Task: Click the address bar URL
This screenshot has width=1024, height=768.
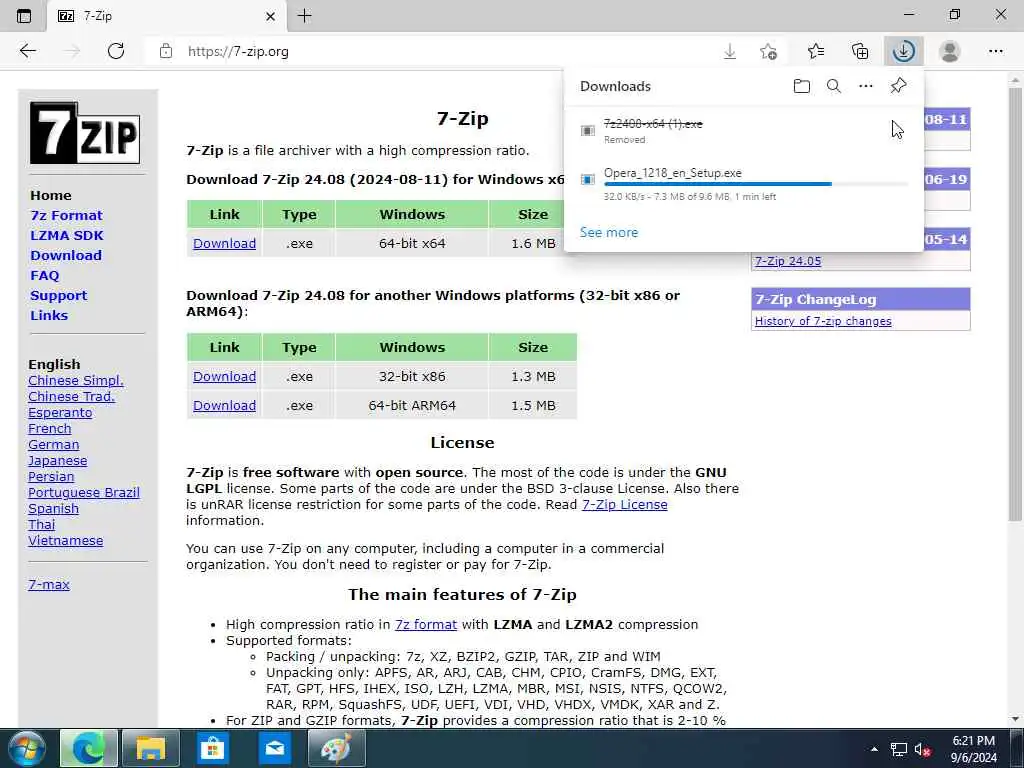Action: [238, 52]
